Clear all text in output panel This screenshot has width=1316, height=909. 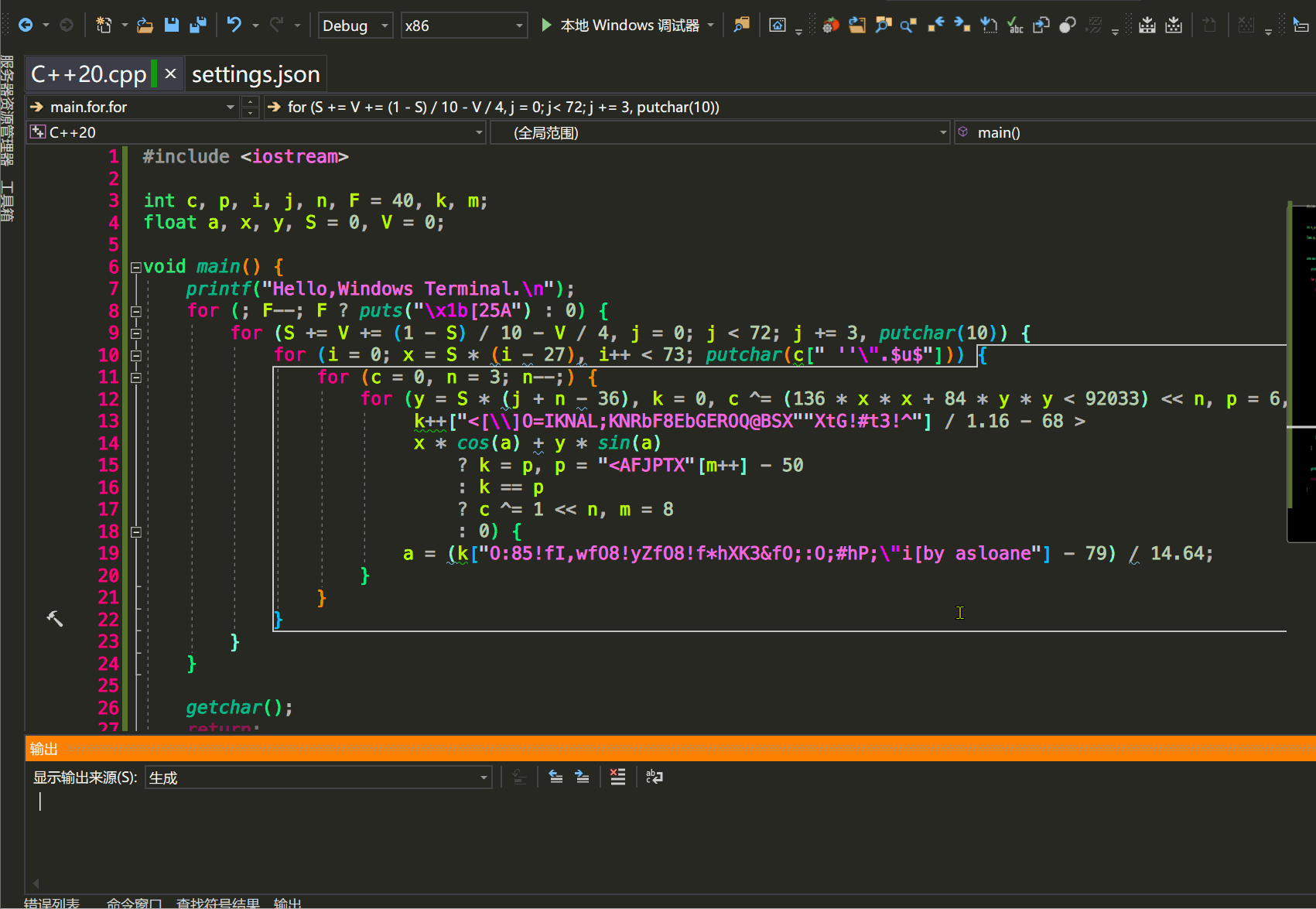click(617, 777)
